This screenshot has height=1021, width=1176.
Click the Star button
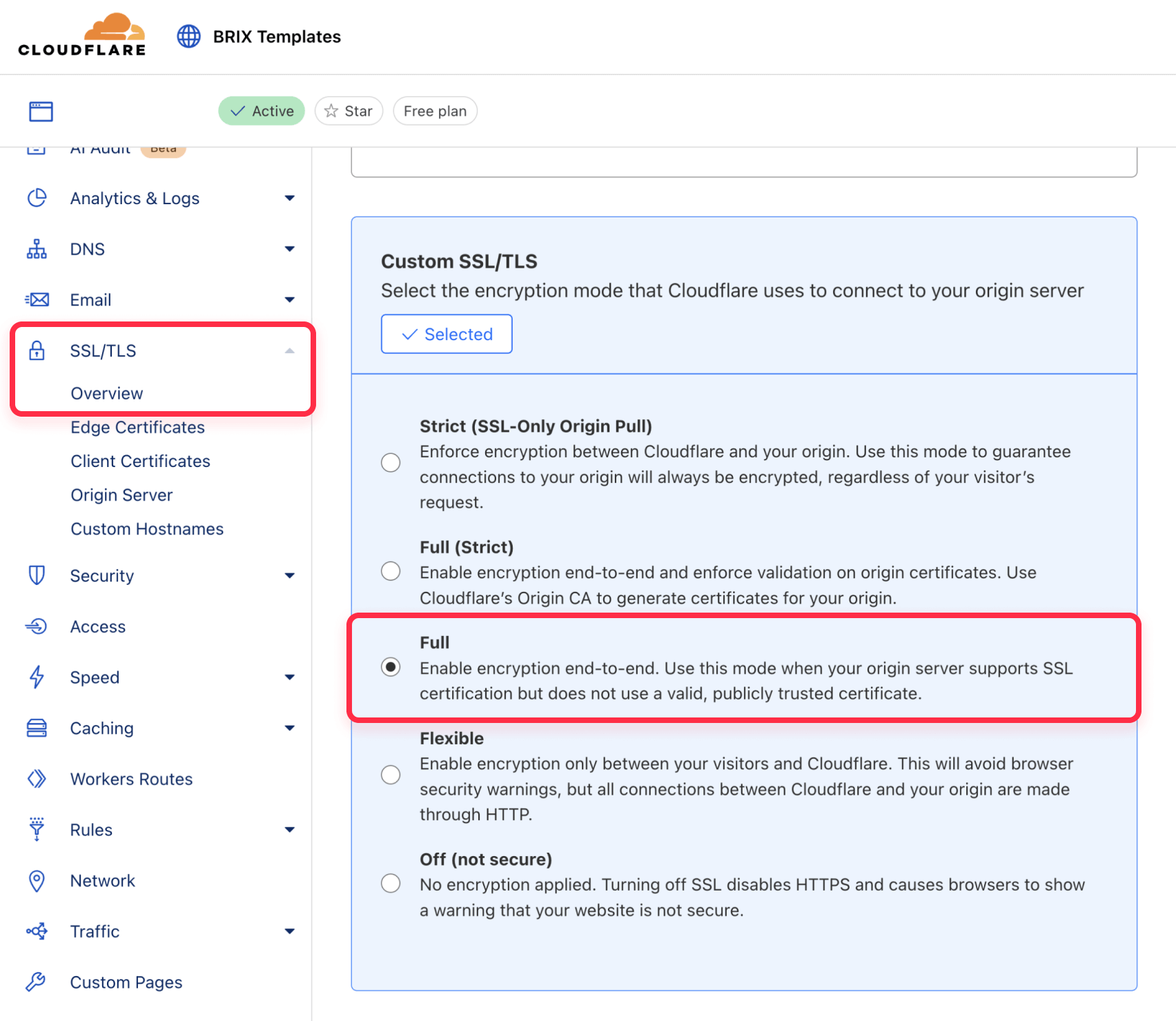click(349, 111)
